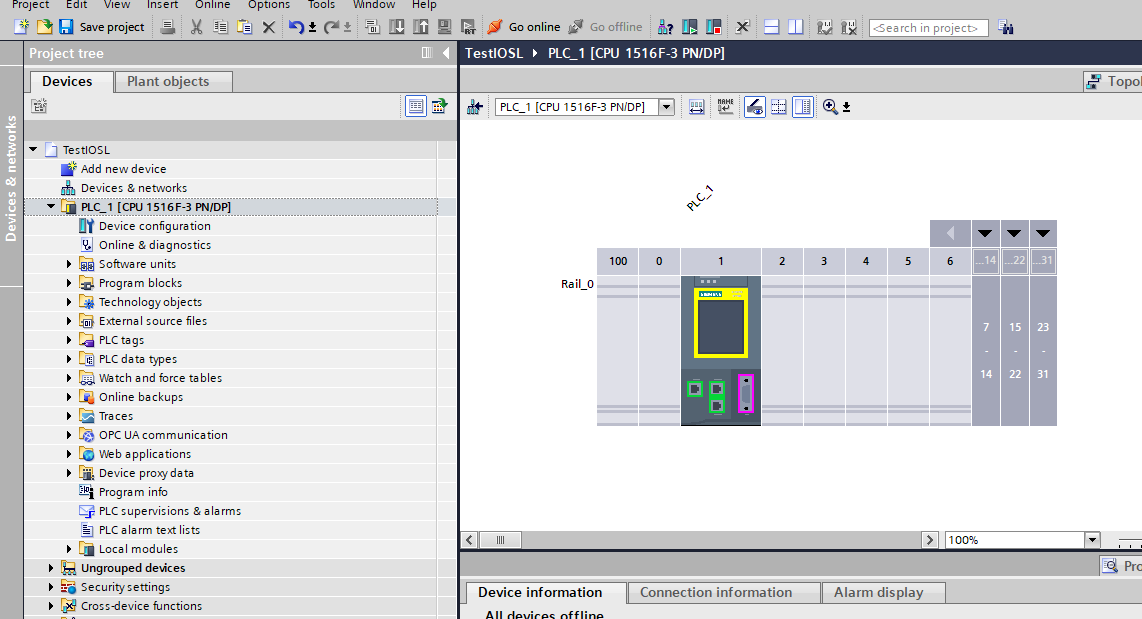The width and height of the screenshot is (1142, 619).
Task: Open project using the folder toolbar icon
Action: [44, 27]
